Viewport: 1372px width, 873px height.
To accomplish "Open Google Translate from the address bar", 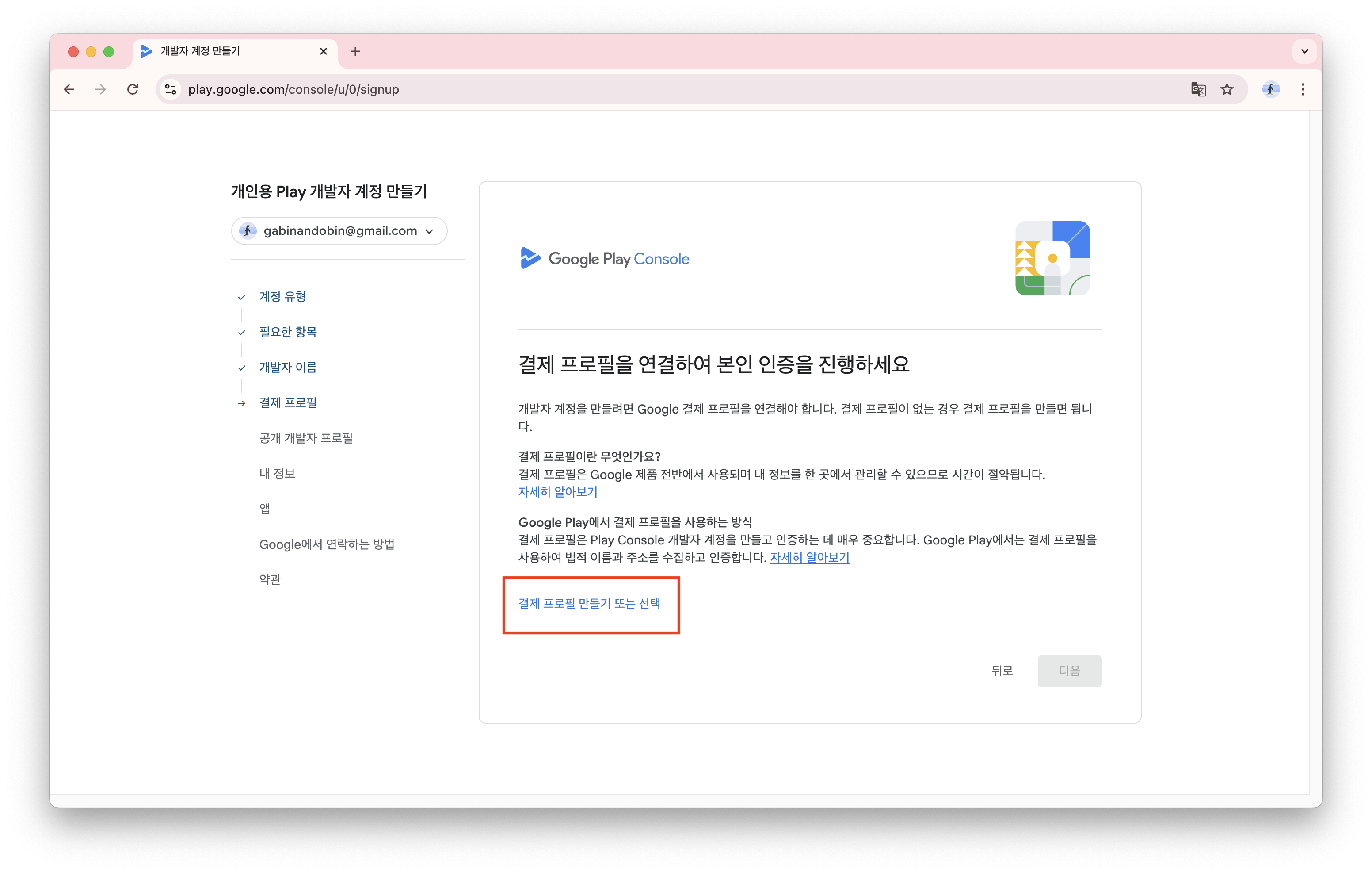I will click(x=1198, y=89).
